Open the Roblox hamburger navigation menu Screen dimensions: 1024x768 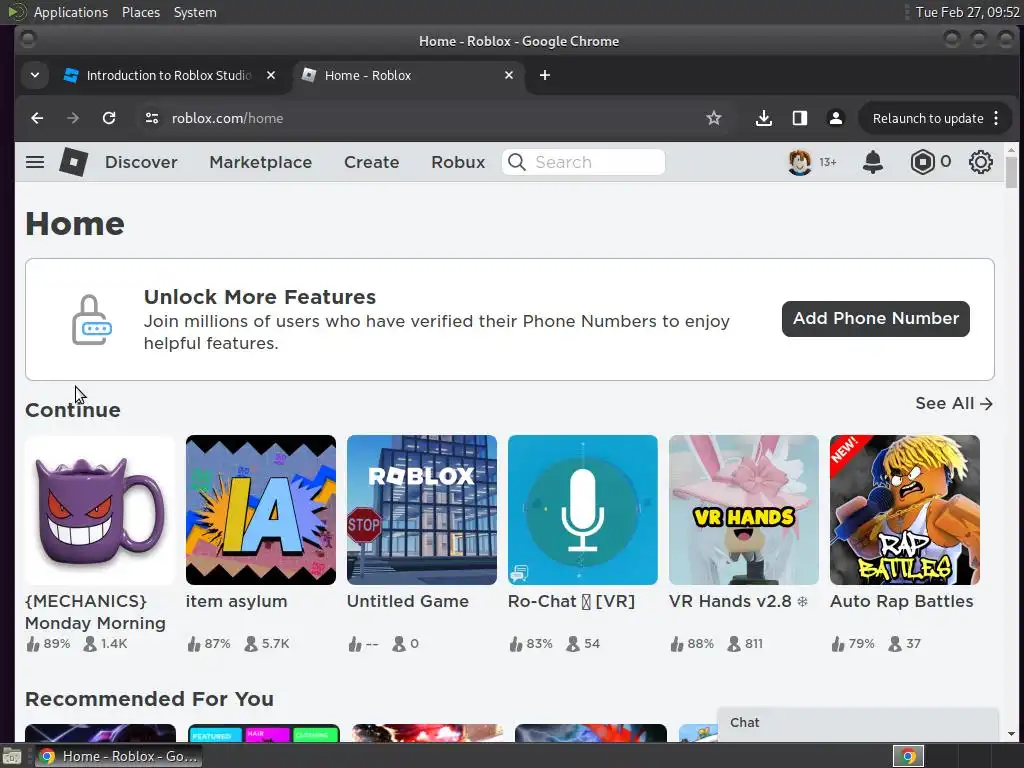tap(35, 162)
